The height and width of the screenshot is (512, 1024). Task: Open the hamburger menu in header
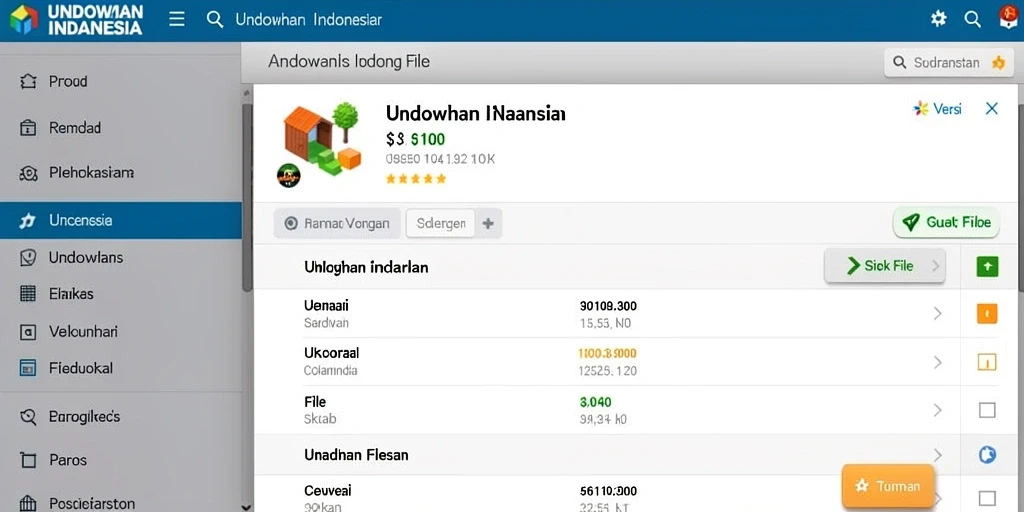pos(176,19)
